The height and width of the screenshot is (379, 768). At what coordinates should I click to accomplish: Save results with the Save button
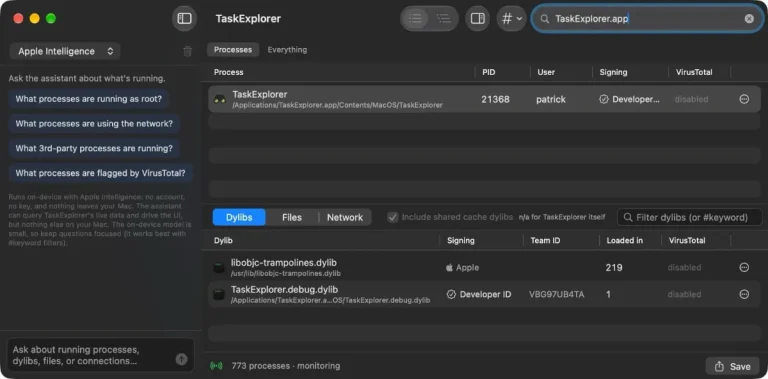[733, 366]
